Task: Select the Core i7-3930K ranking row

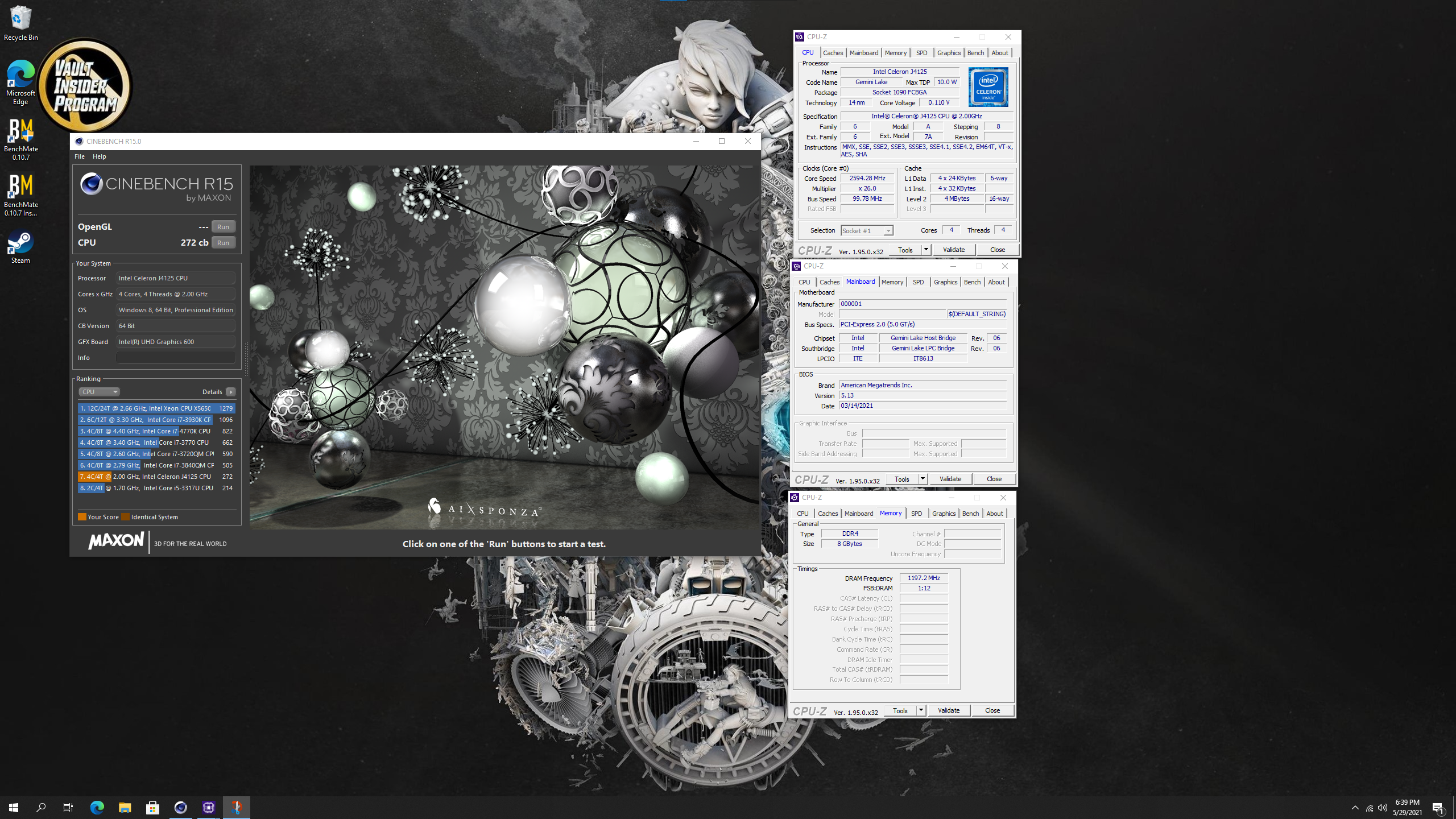Action: click(x=156, y=420)
